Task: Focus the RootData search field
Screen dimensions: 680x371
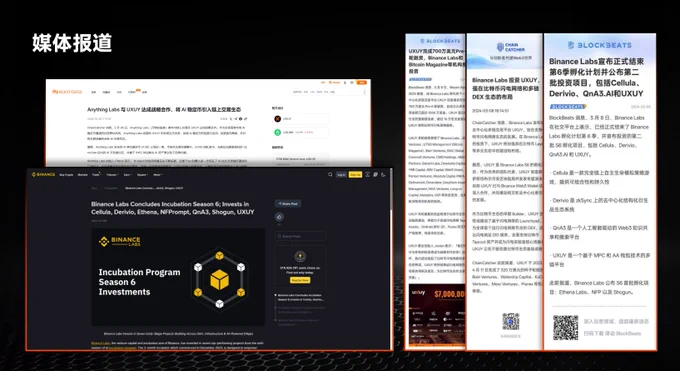Action: click(328, 92)
